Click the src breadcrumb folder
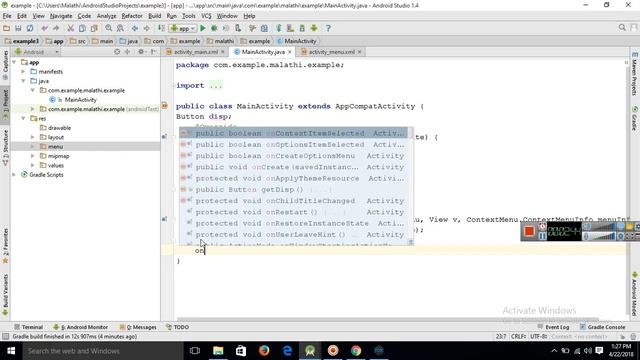This screenshot has height=360, width=640. (78, 41)
